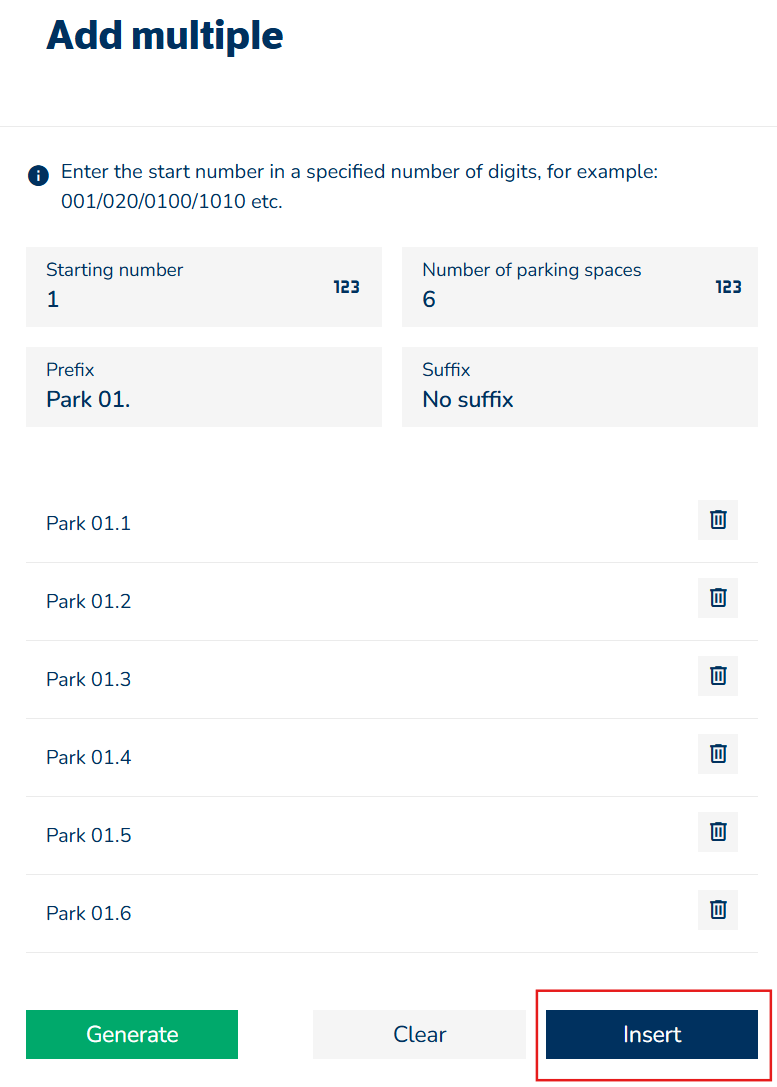Delete the Park 01.4 entry

[717, 754]
